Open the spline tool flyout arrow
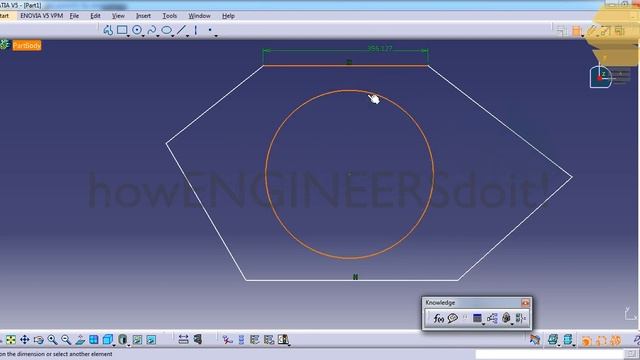The image size is (640, 360). [158, 36]
